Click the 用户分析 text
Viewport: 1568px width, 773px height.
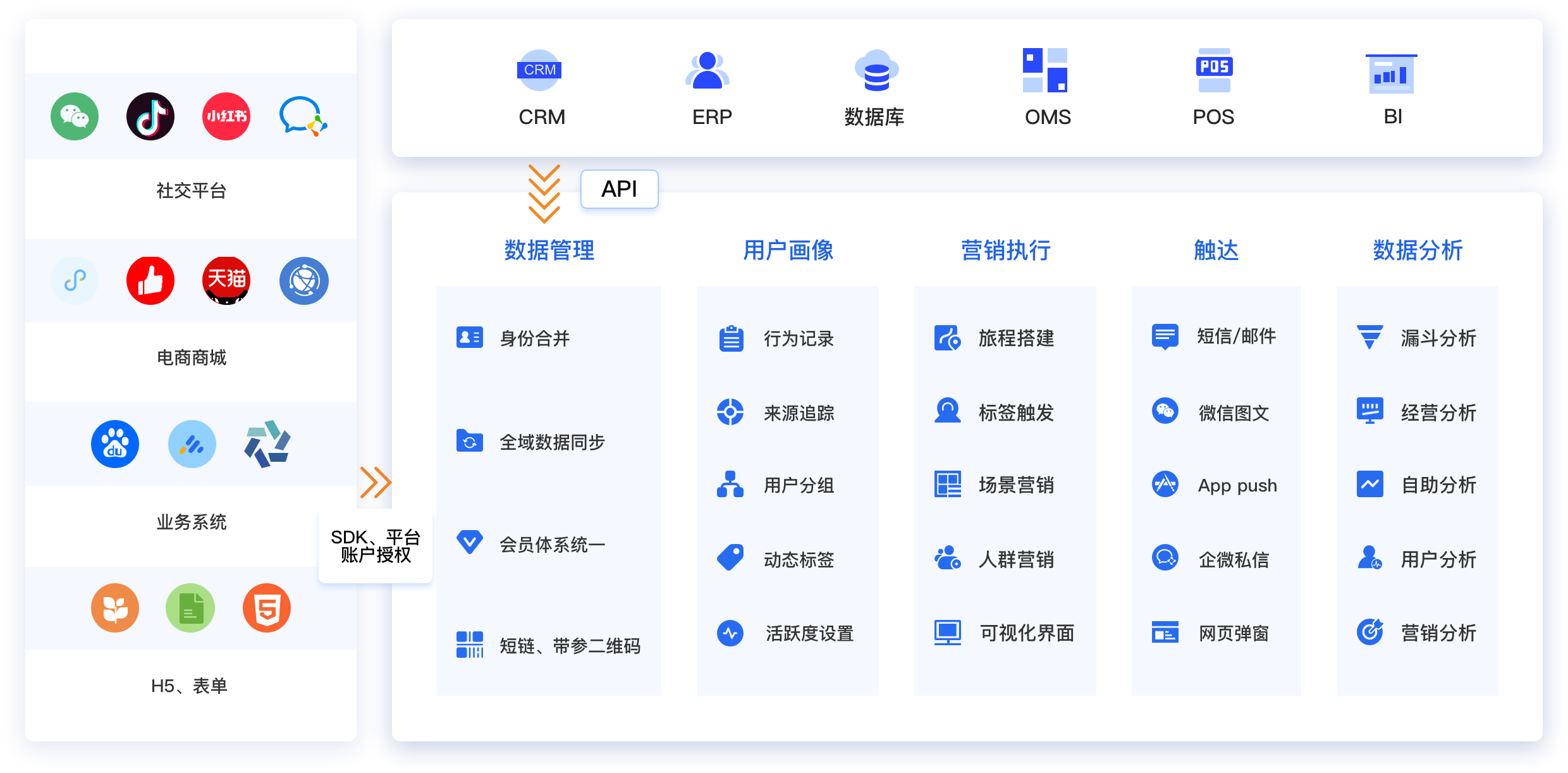tap(1439, 559)
